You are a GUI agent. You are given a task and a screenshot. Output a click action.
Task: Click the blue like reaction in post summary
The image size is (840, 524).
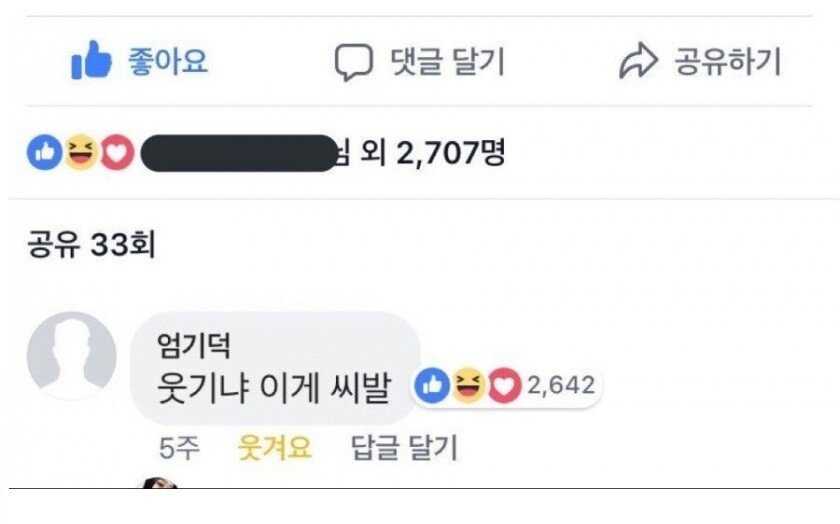(43, 153)
